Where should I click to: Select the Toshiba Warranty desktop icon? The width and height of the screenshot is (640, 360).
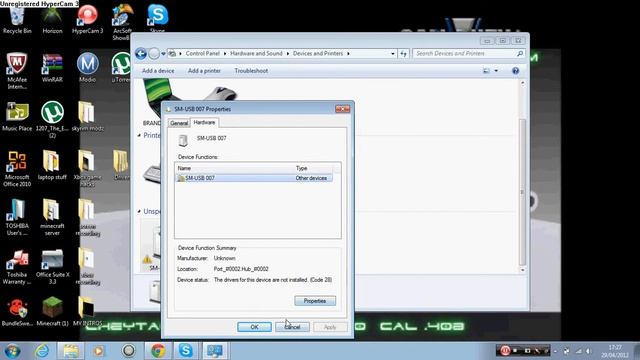tap(17, 267)
